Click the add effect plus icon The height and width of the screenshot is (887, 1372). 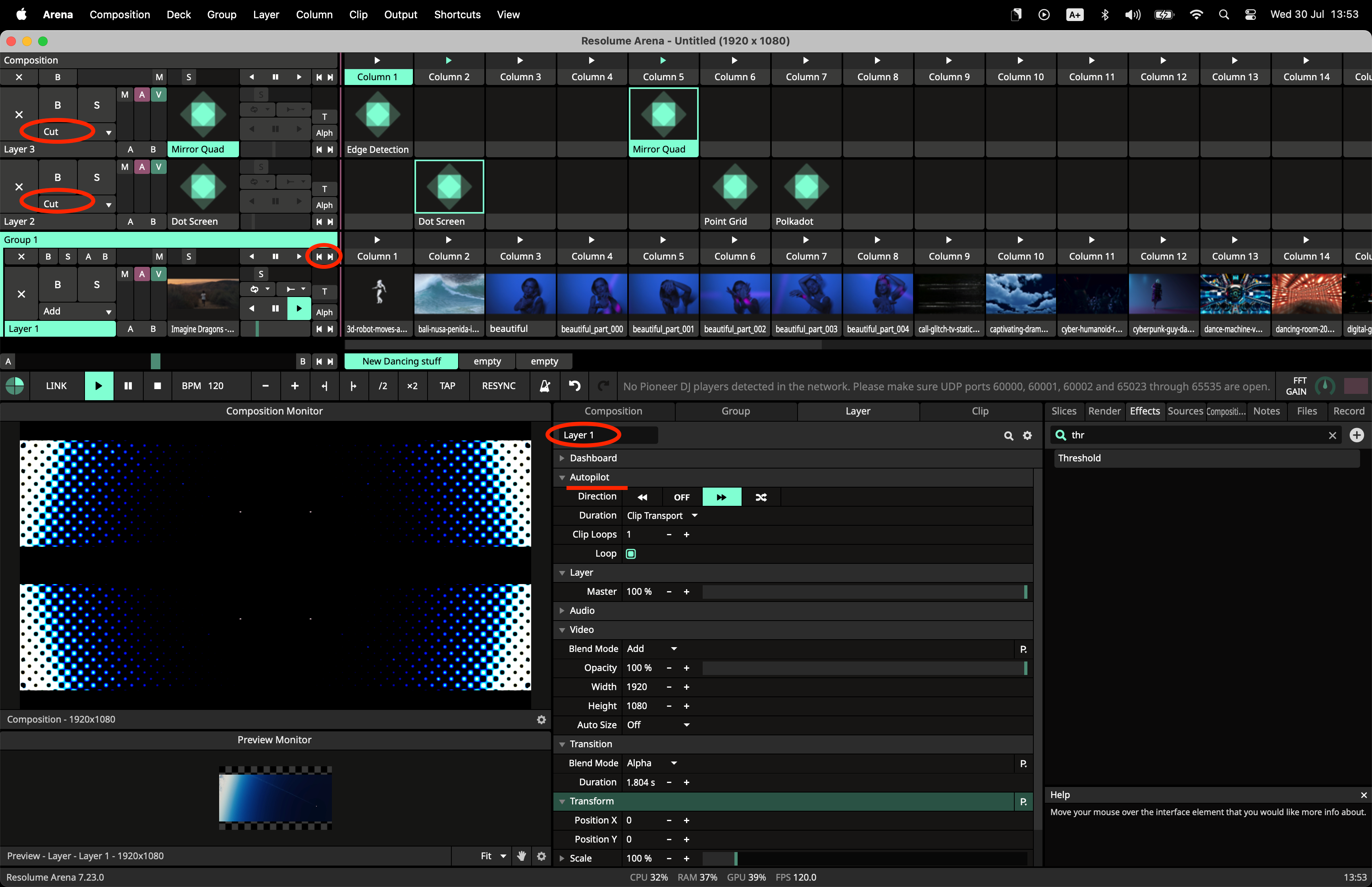click(1357, 435)
